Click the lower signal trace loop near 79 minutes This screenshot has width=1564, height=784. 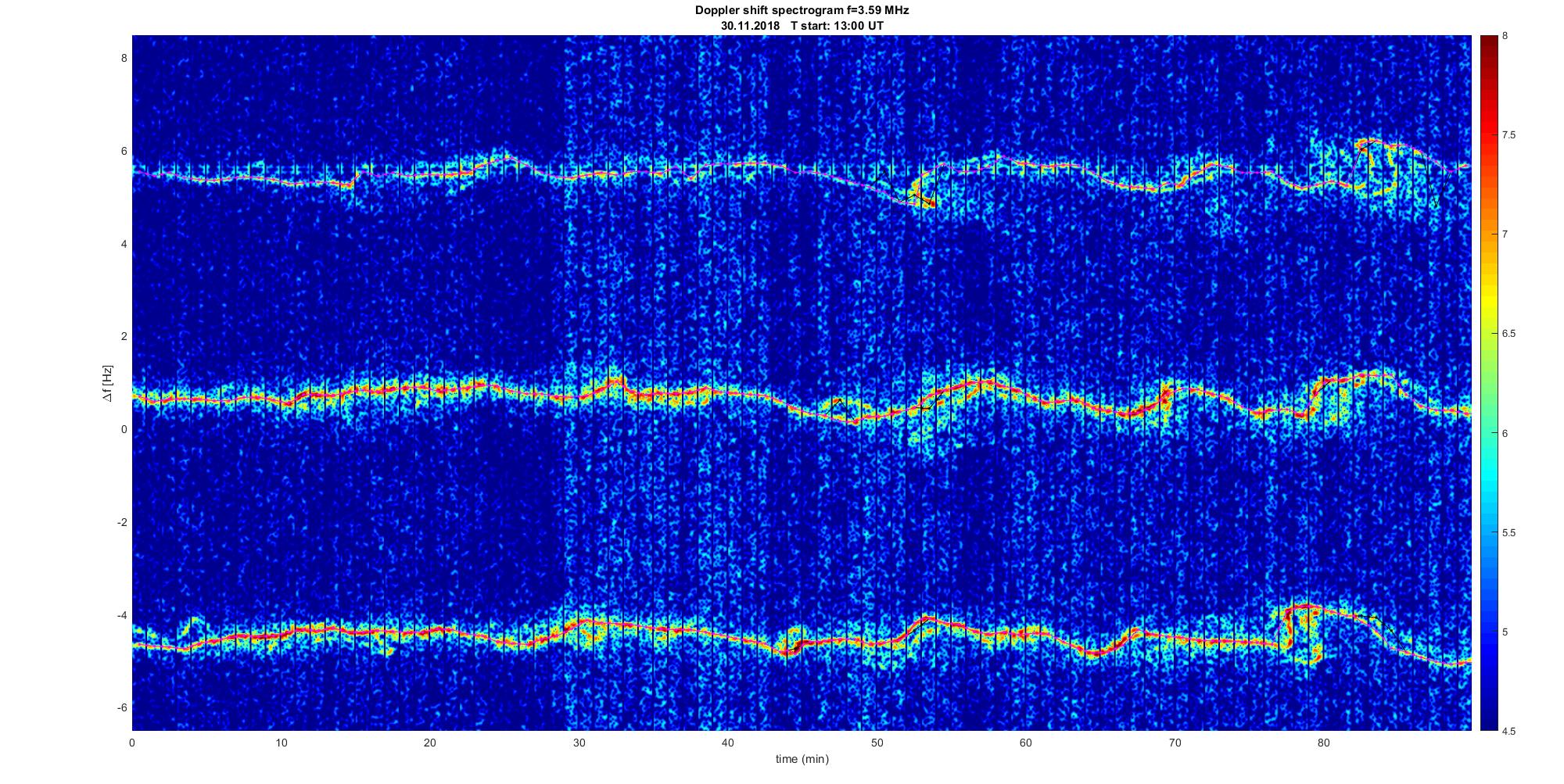pyautogui.click(x=1301, y=633)
